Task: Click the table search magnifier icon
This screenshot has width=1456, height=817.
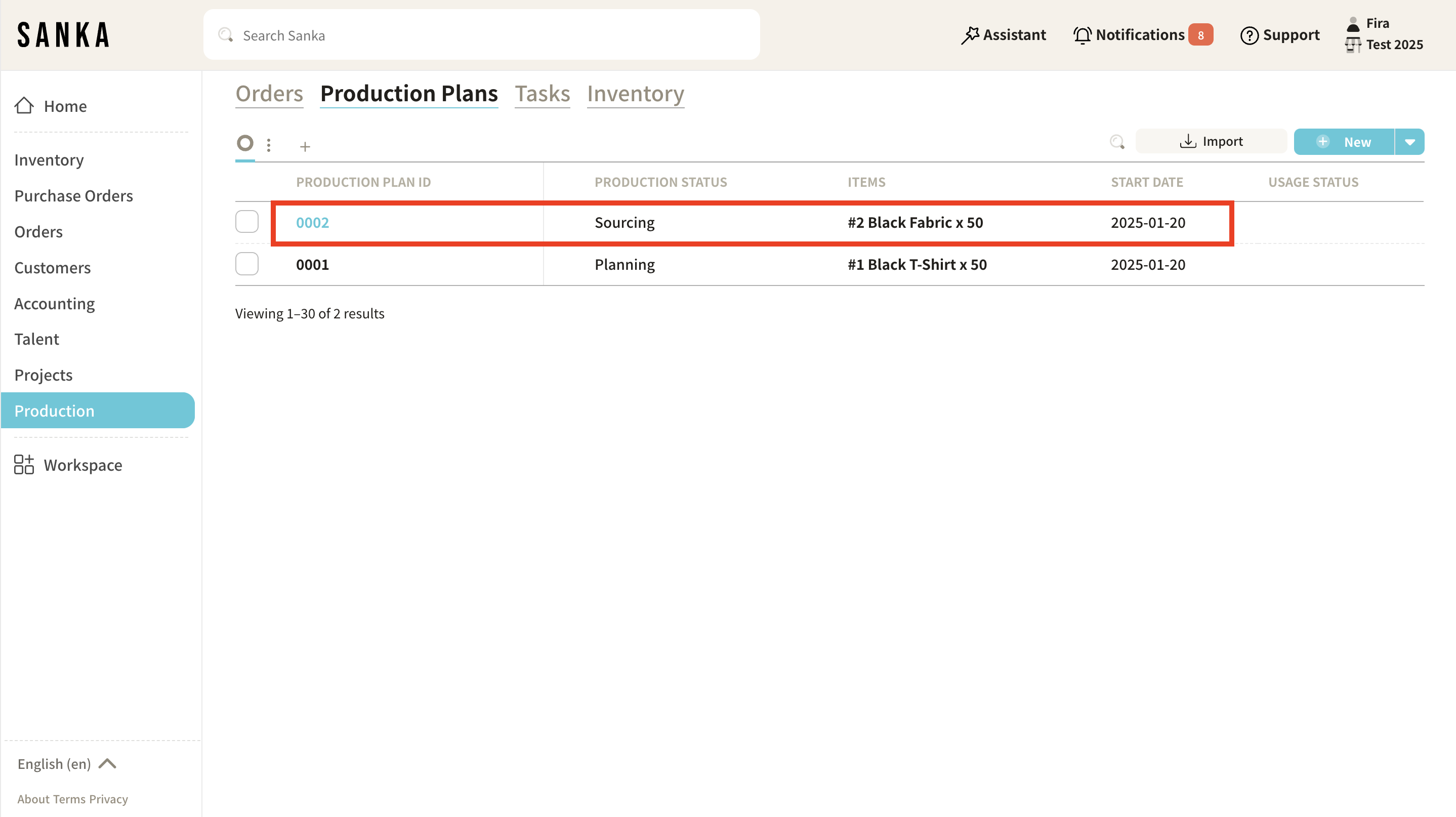Action: (1117, 142)
